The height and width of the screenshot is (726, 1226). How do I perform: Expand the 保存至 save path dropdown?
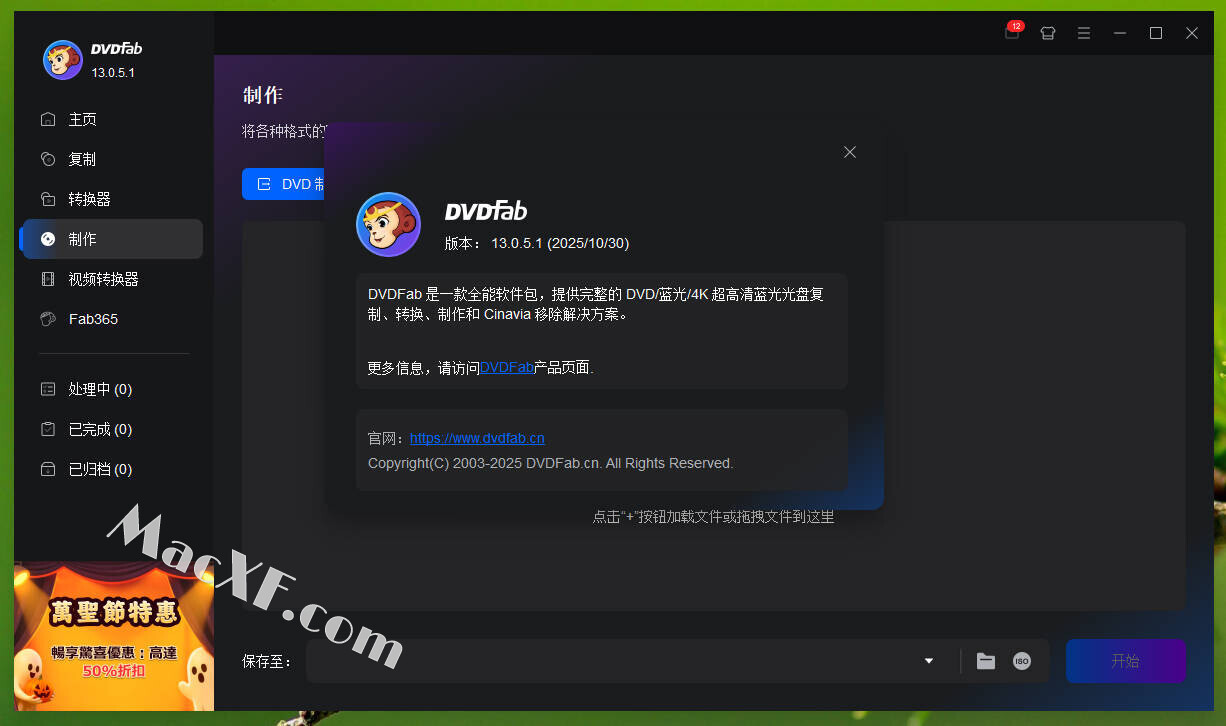point(928,661)
